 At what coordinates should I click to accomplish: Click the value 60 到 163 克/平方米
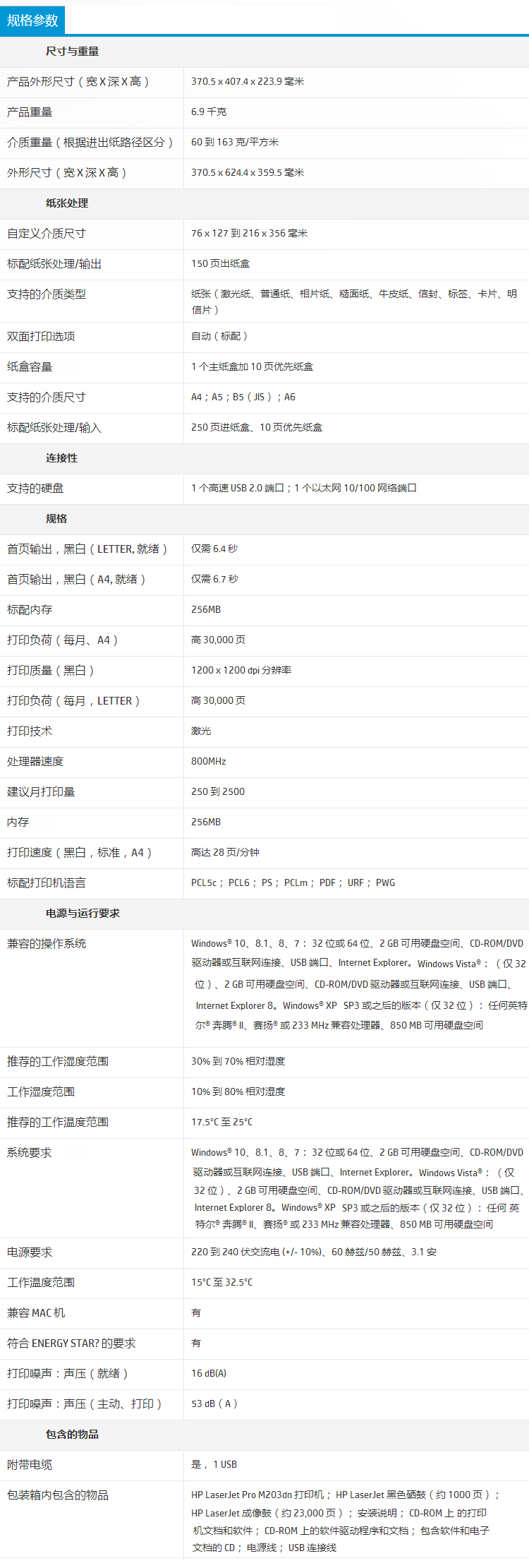(x=235, y=143)
